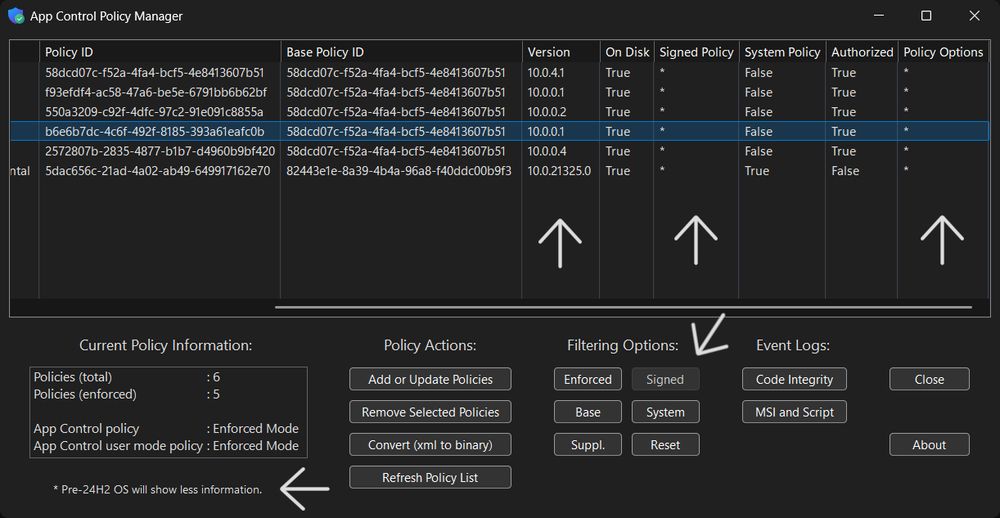Click version cell 10.0.4.1

pos(545,72)
